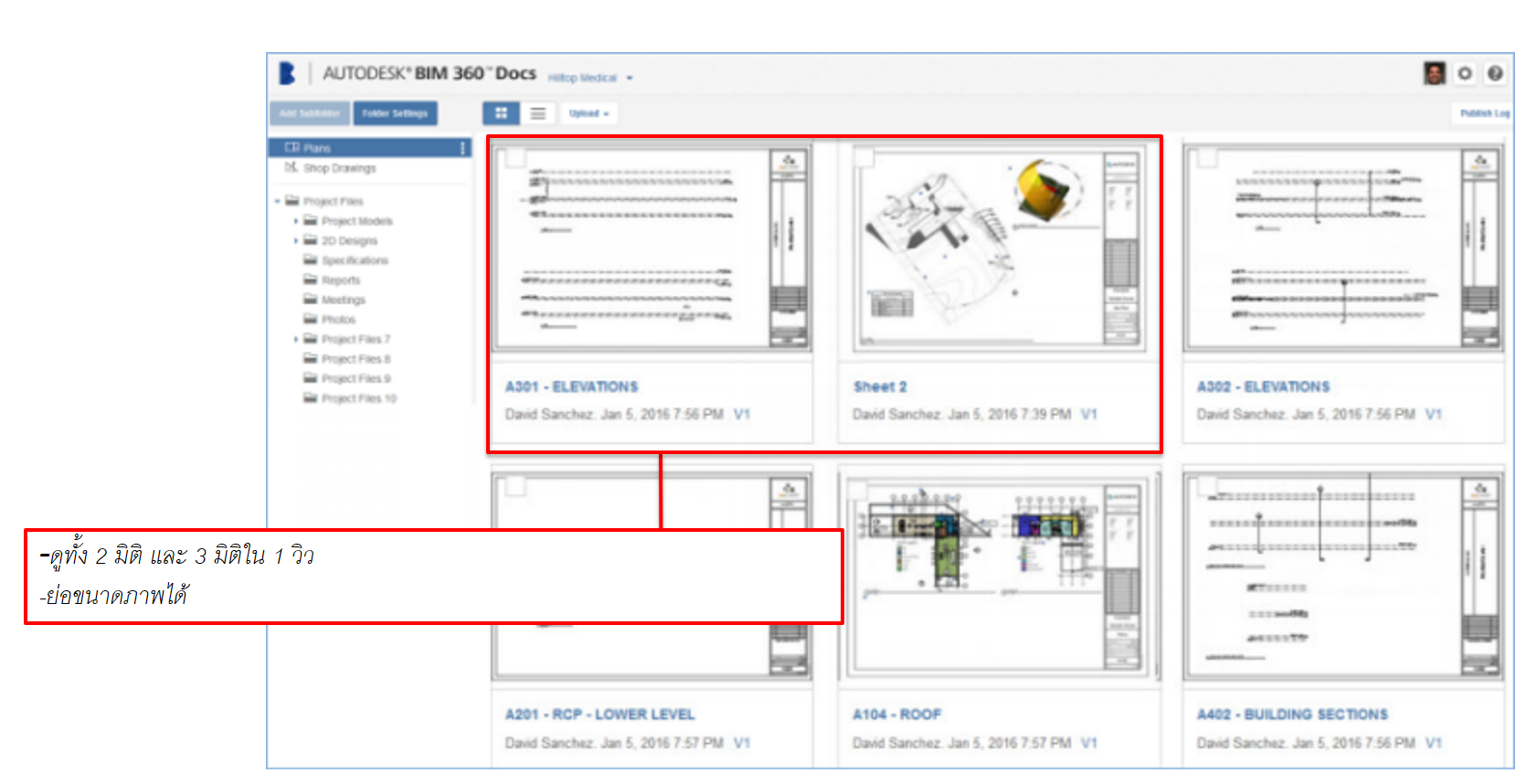Click the Project Files 8 folder icon
The width and height of the screenshot is (1526, 784).
pyautogui.click(x=311, y=358)
